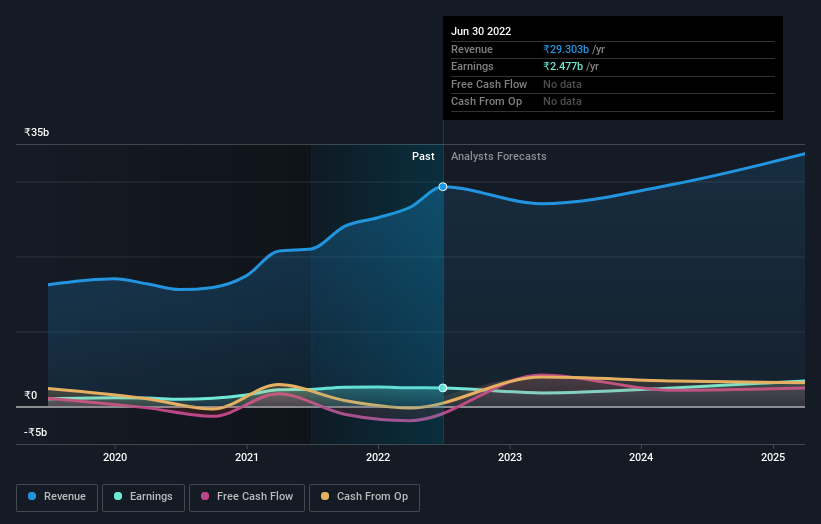Select the earnings data point at Jun 2022
This screenshot has height=524, width=821.
443,388
